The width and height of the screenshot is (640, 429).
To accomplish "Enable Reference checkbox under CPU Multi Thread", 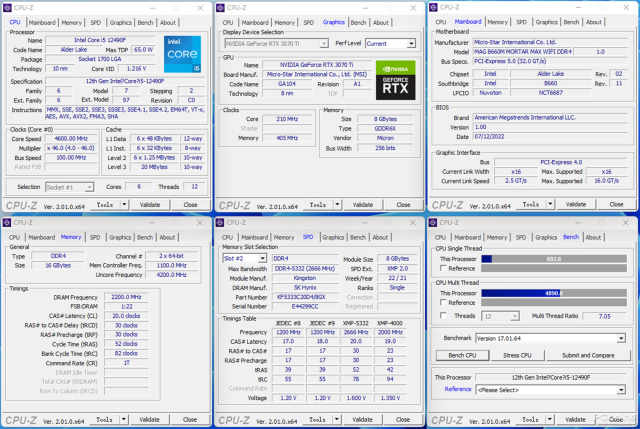I will pos(443,302).
